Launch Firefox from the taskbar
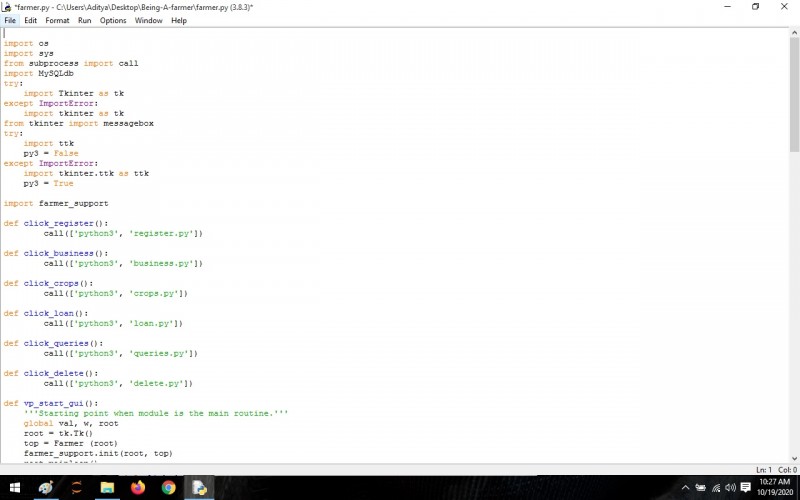This screenshot has height=500, width=800. 138,488
